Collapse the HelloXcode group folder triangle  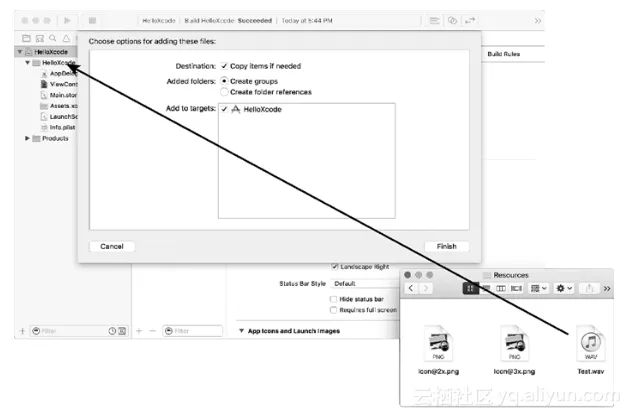click(27, 62)
